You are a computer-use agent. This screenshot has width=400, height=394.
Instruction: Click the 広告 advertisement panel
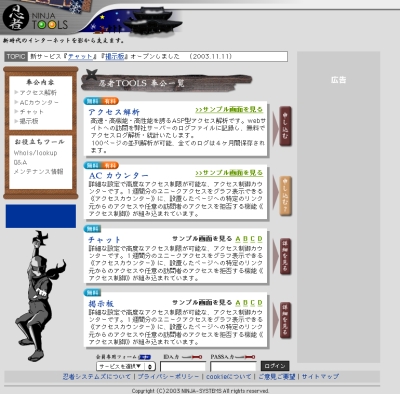pos(338,207)
